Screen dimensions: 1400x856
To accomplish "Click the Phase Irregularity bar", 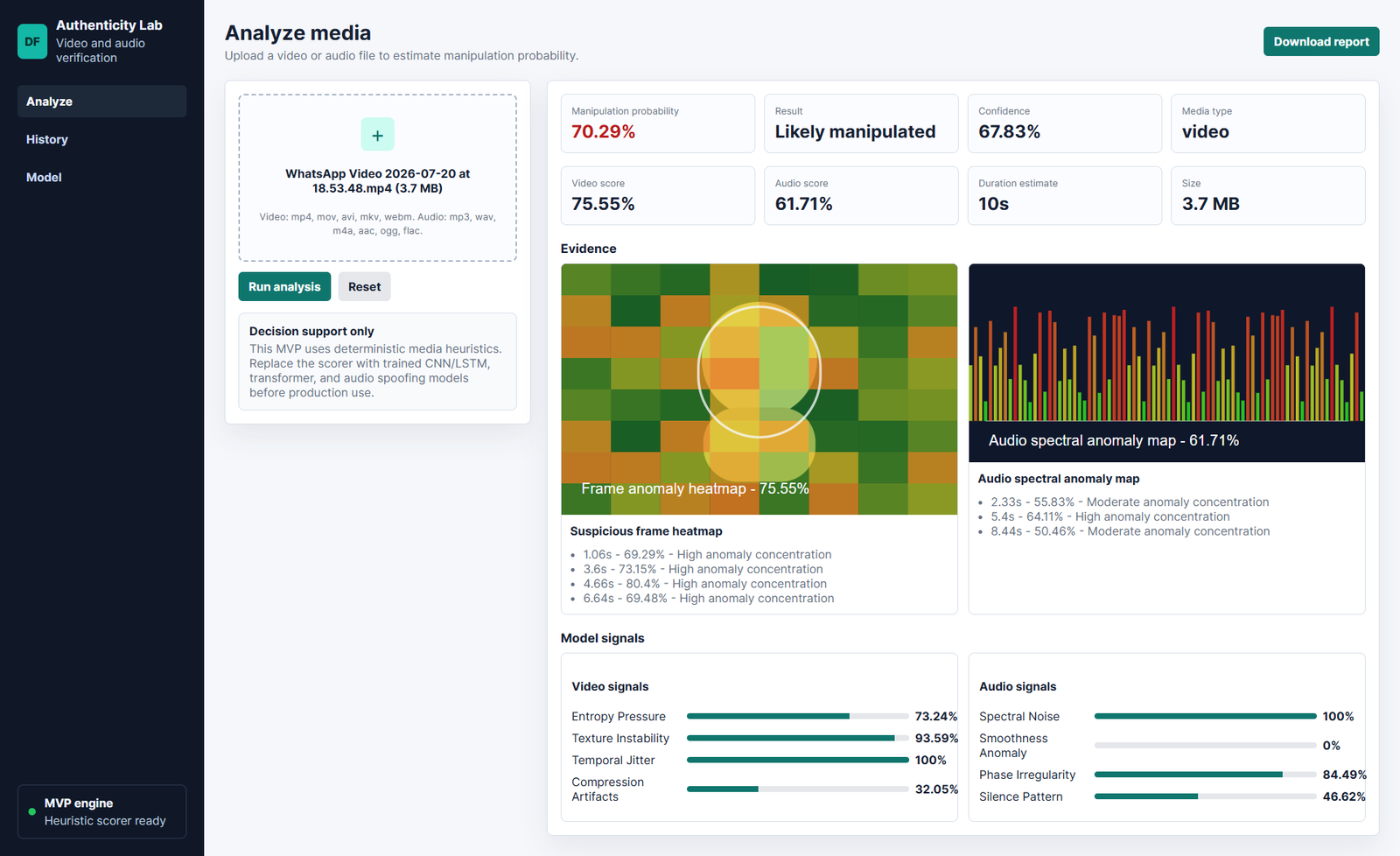I will click(1205, 775).
